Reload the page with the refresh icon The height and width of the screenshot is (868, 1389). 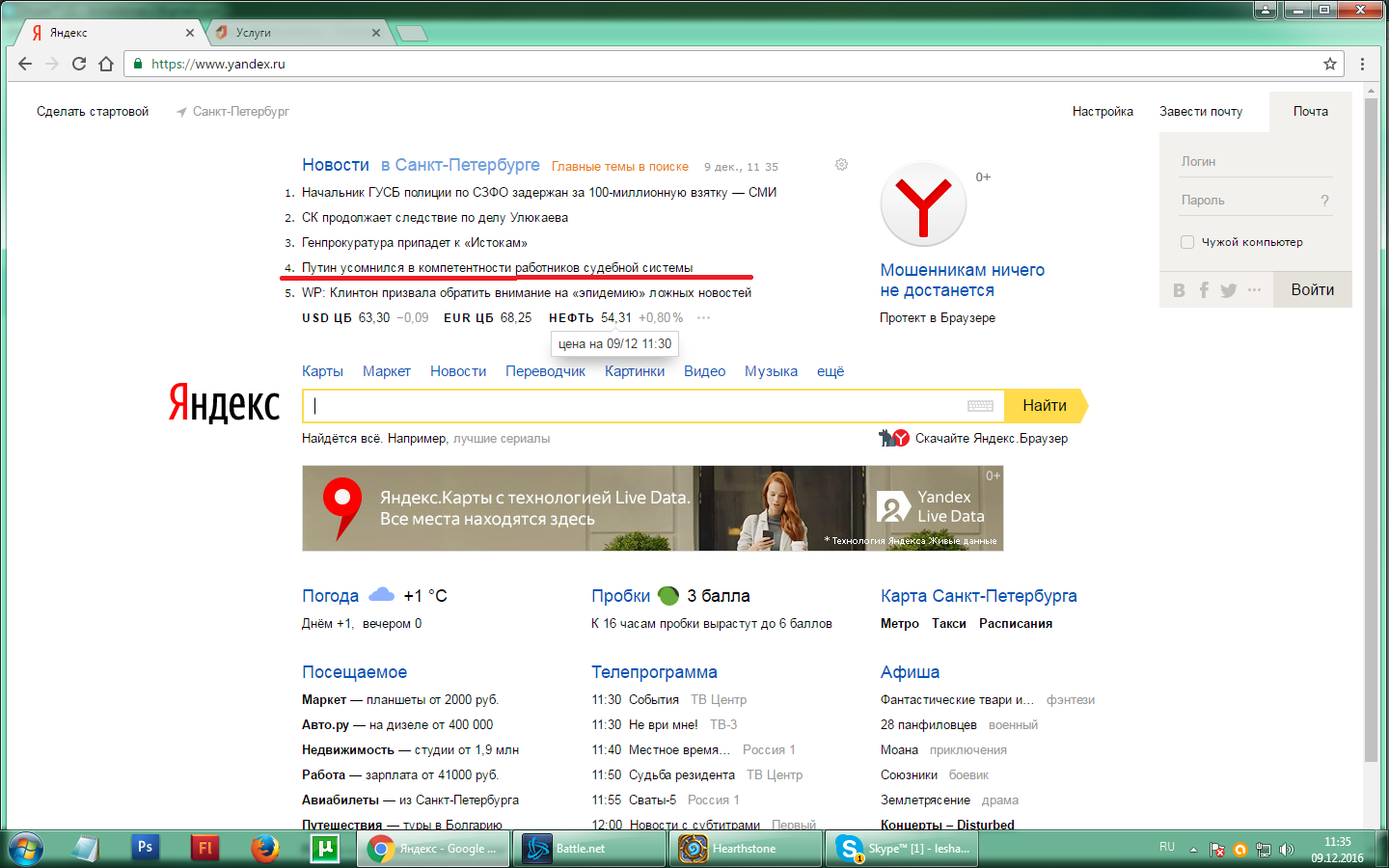79,64
